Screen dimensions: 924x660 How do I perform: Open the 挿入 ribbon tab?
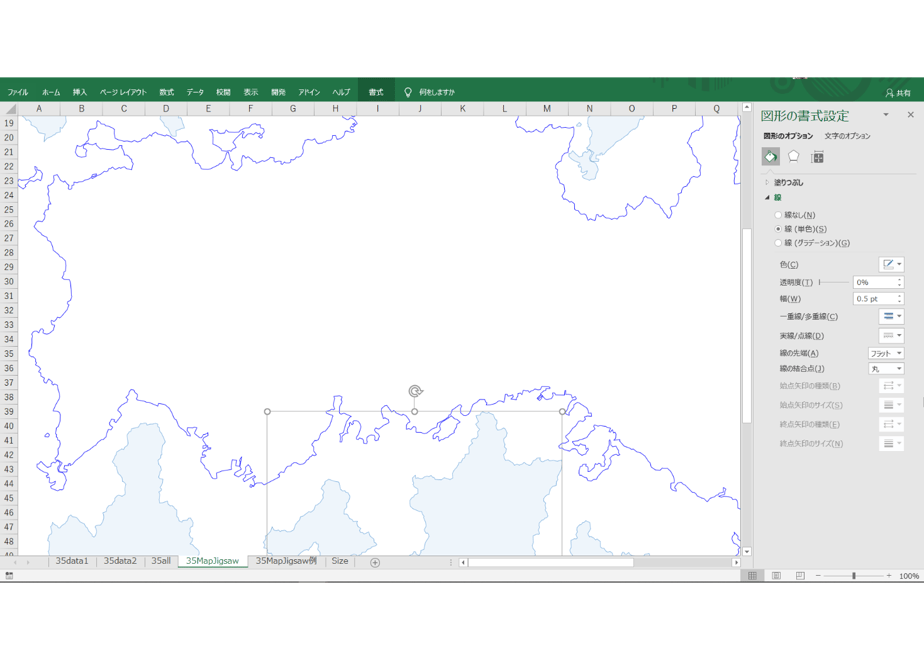point(80,92)
